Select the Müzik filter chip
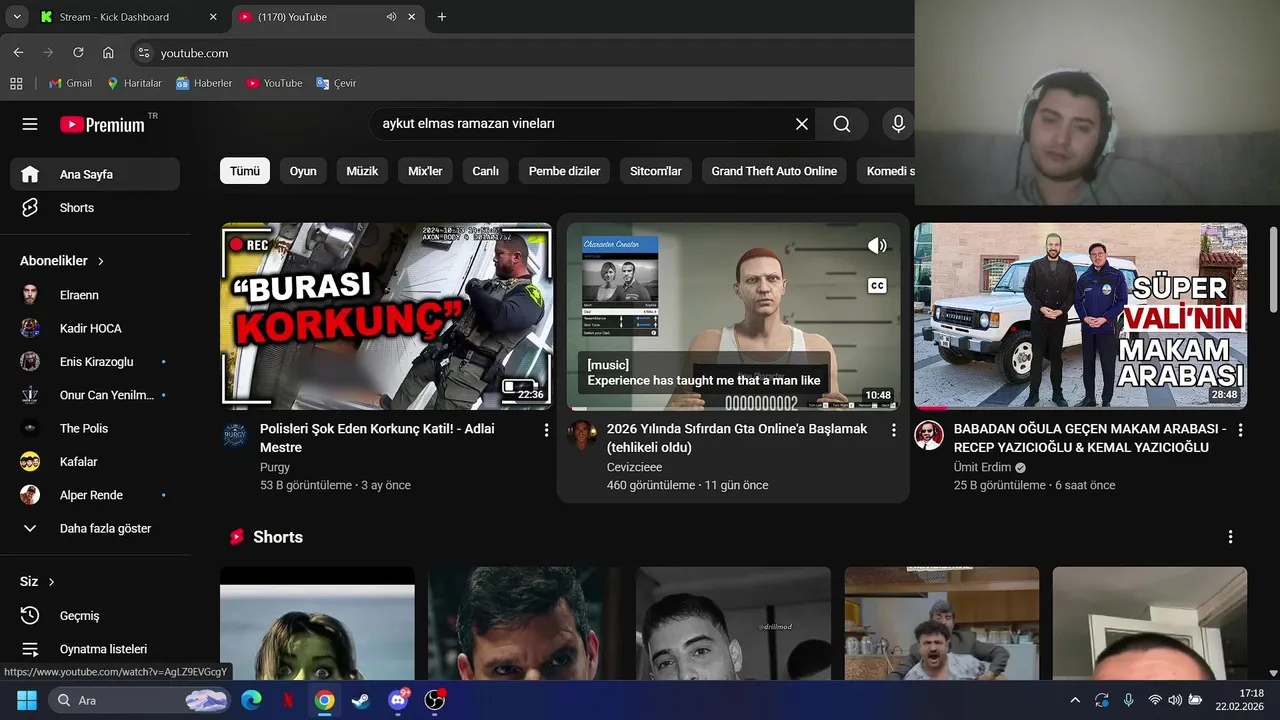The height and width of the screenshot is (720, 1280). (x=362, y=171)
